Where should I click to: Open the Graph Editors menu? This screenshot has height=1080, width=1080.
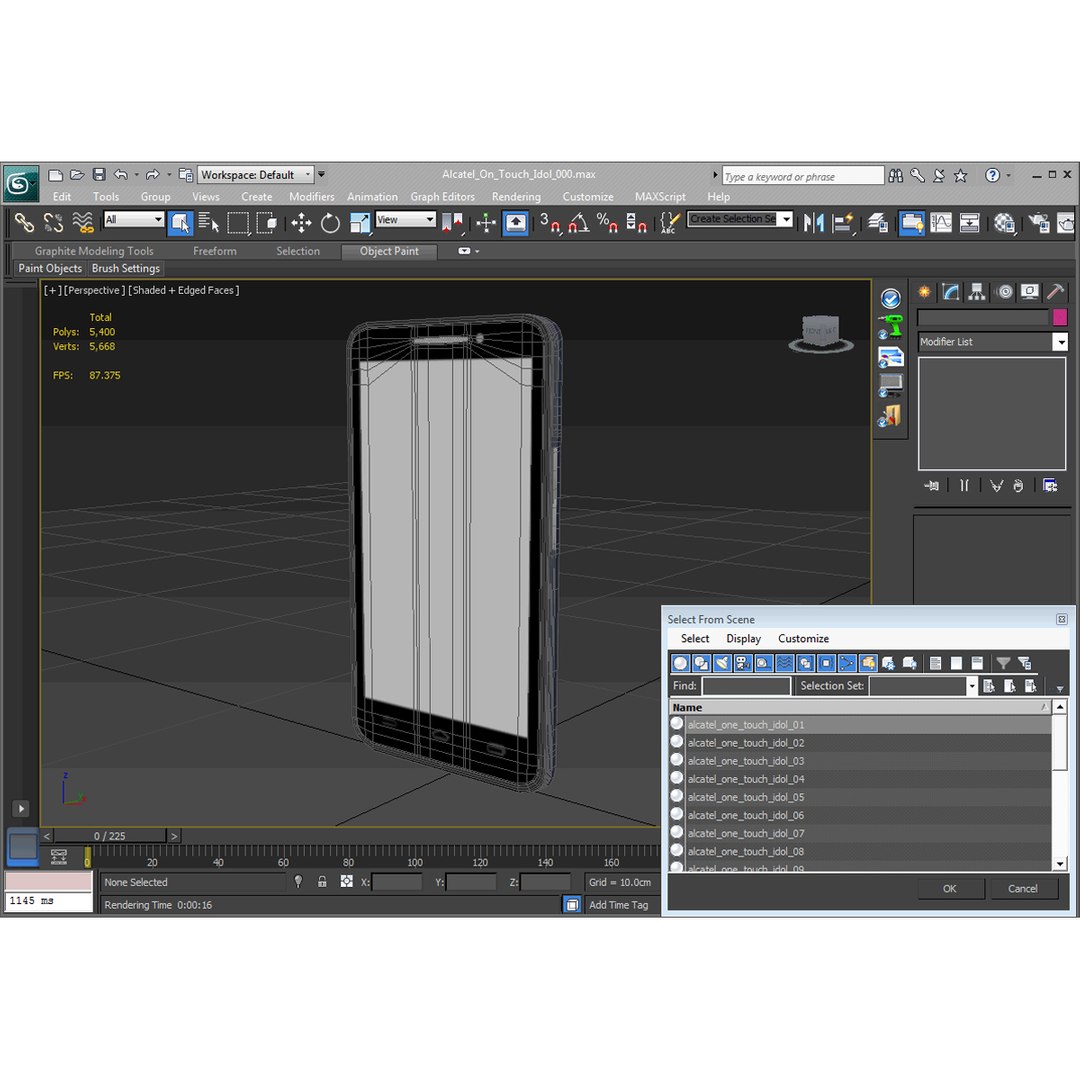pos(442,197)
